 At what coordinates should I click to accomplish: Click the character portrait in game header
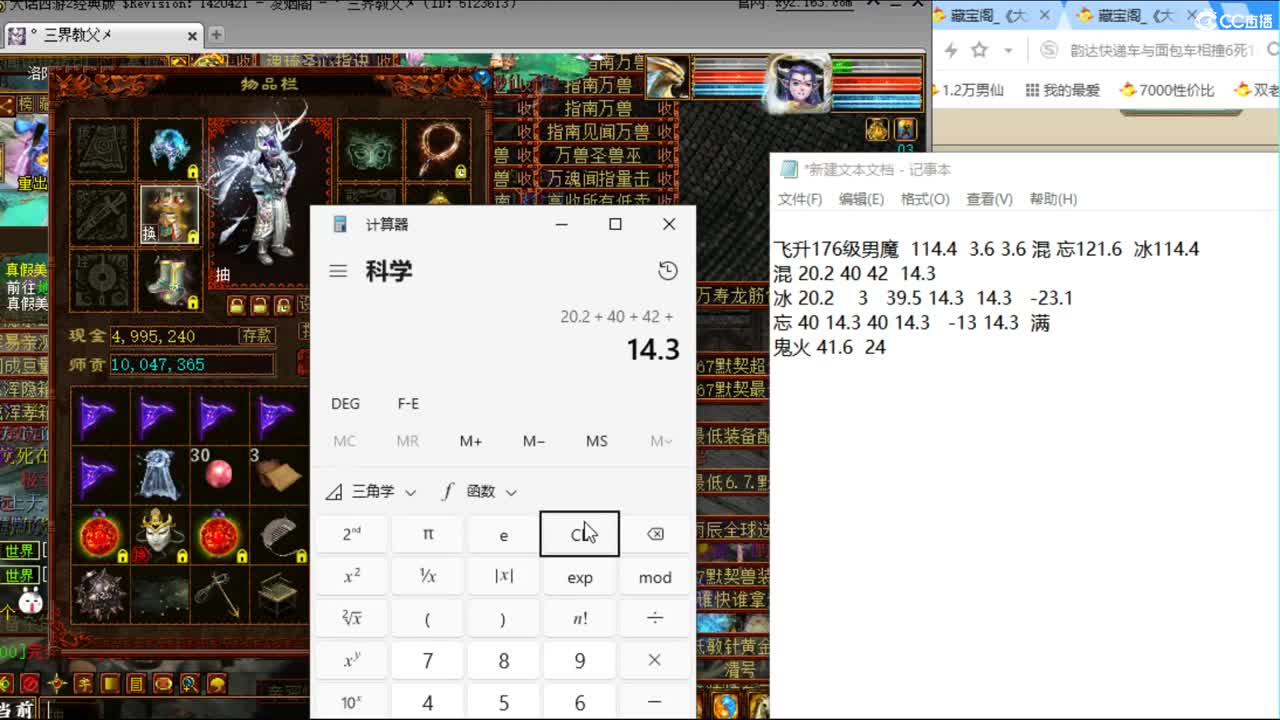796,82
